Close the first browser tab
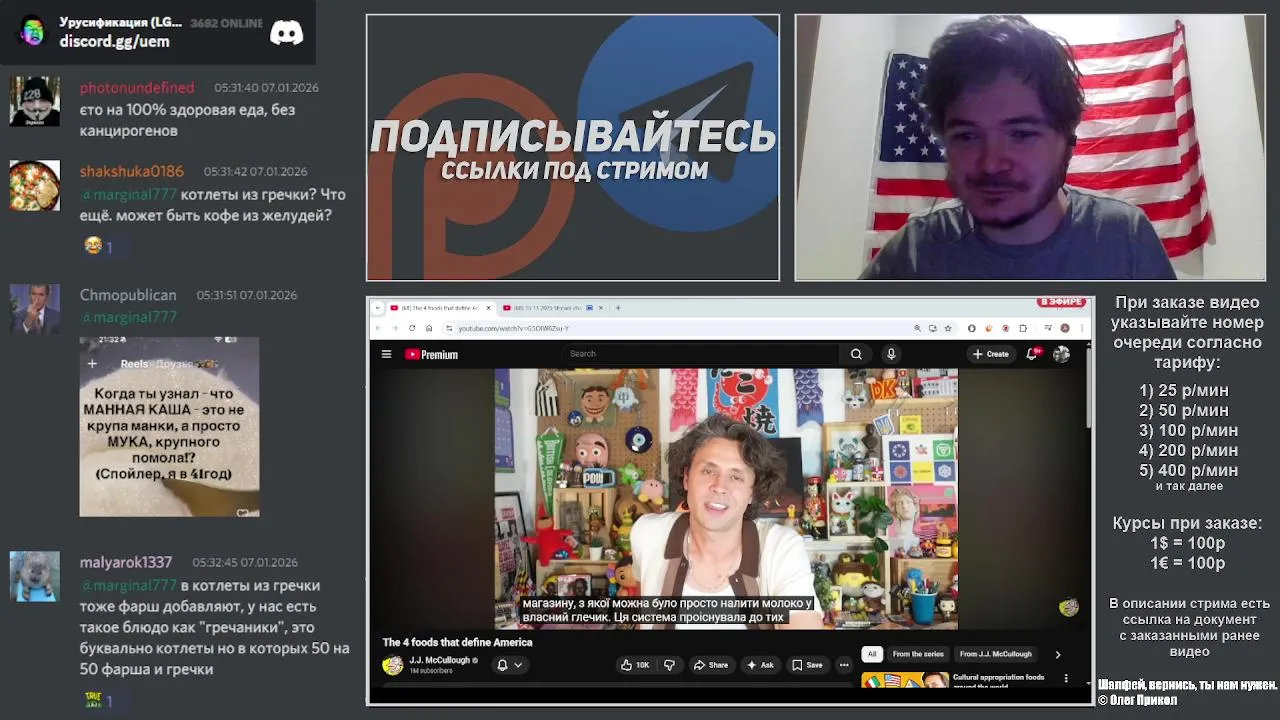The height and width of the screenshot is (720, 1280). [x=489, y=308]
